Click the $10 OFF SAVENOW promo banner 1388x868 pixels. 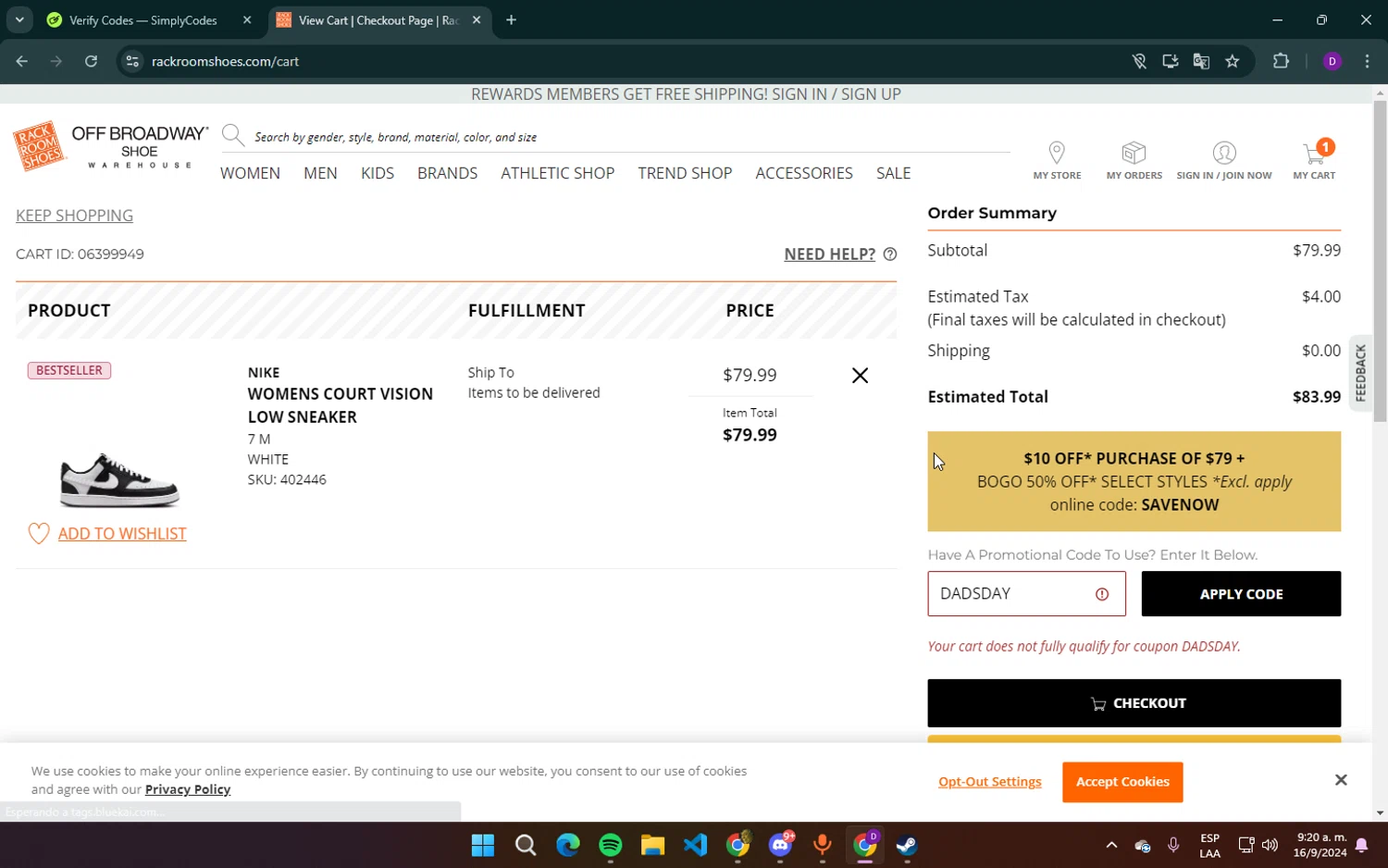click(x=1134, y=481)
